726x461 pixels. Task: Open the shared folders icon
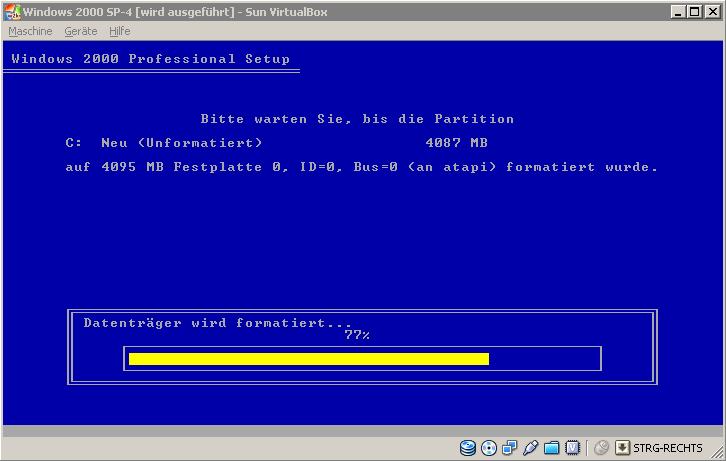551,448
